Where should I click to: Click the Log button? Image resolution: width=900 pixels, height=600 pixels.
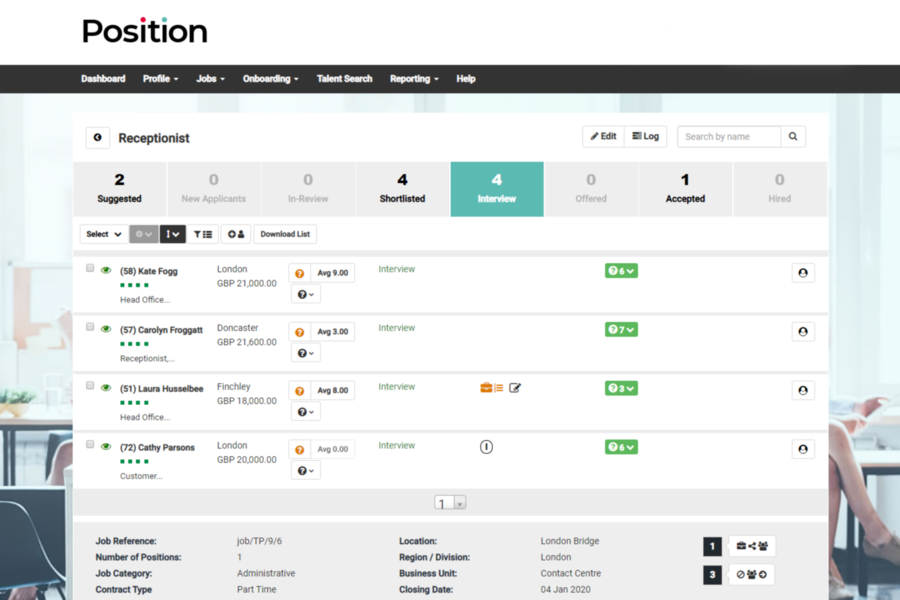point(645,137)
